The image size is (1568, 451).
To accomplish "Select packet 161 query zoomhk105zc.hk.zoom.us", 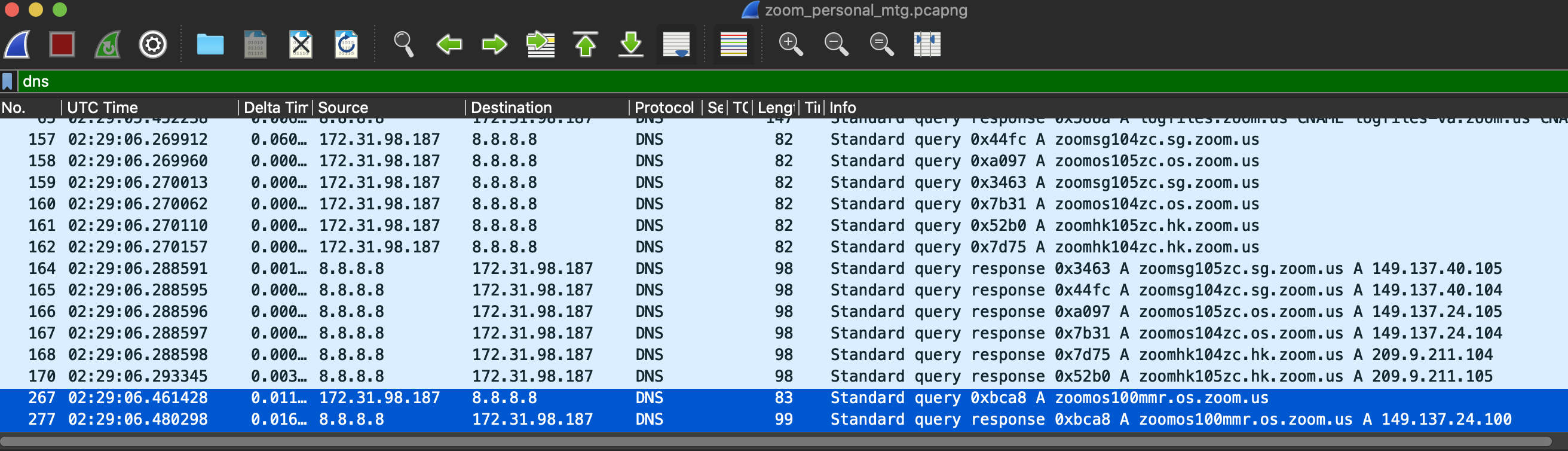I will (x=784, y=225).
